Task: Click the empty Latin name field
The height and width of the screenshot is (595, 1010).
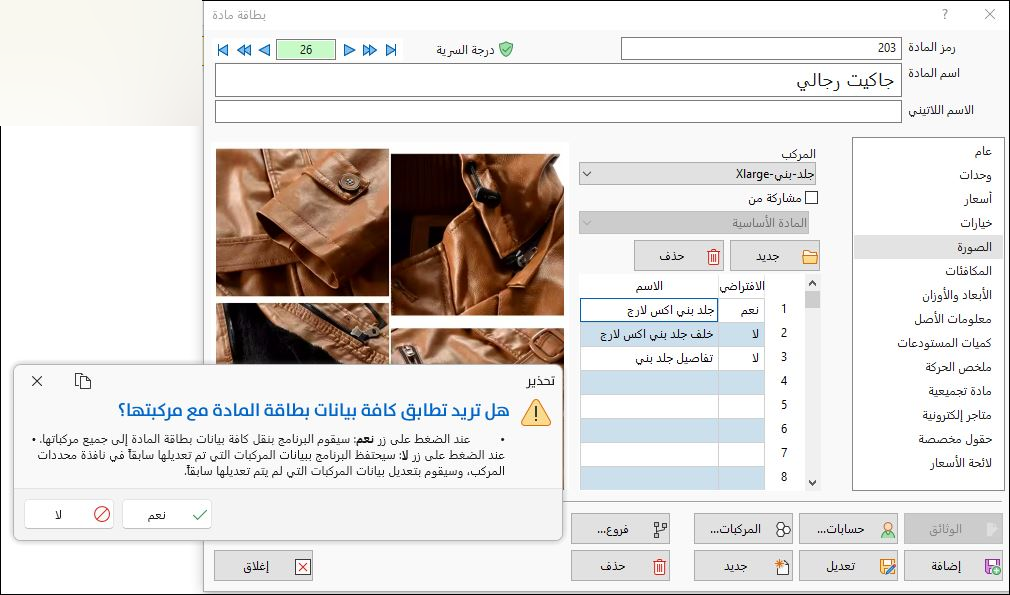Action: tap(558, 111)
